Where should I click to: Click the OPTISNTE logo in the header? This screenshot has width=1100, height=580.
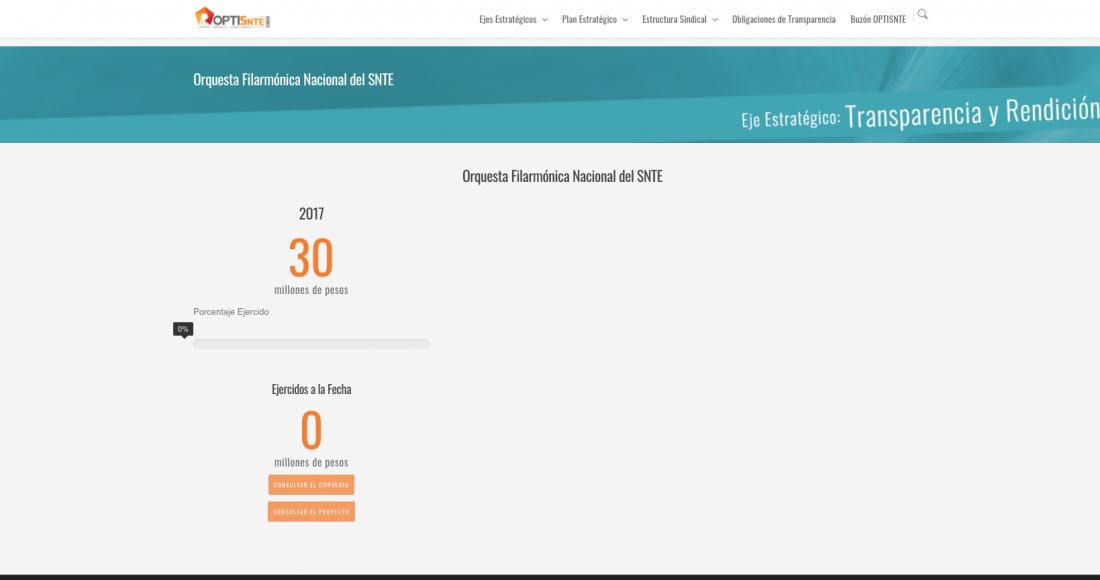pos(233,18)
